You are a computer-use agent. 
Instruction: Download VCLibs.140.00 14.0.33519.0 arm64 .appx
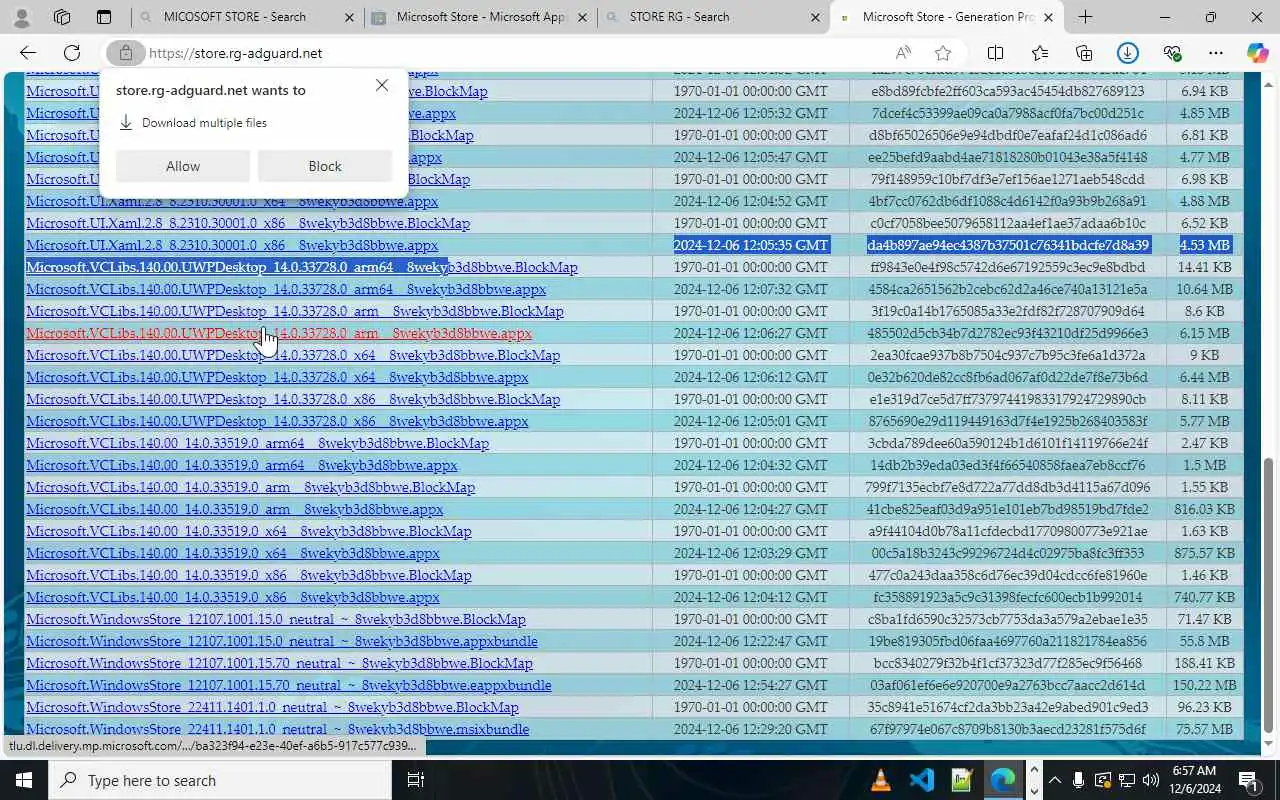(242, 465)
